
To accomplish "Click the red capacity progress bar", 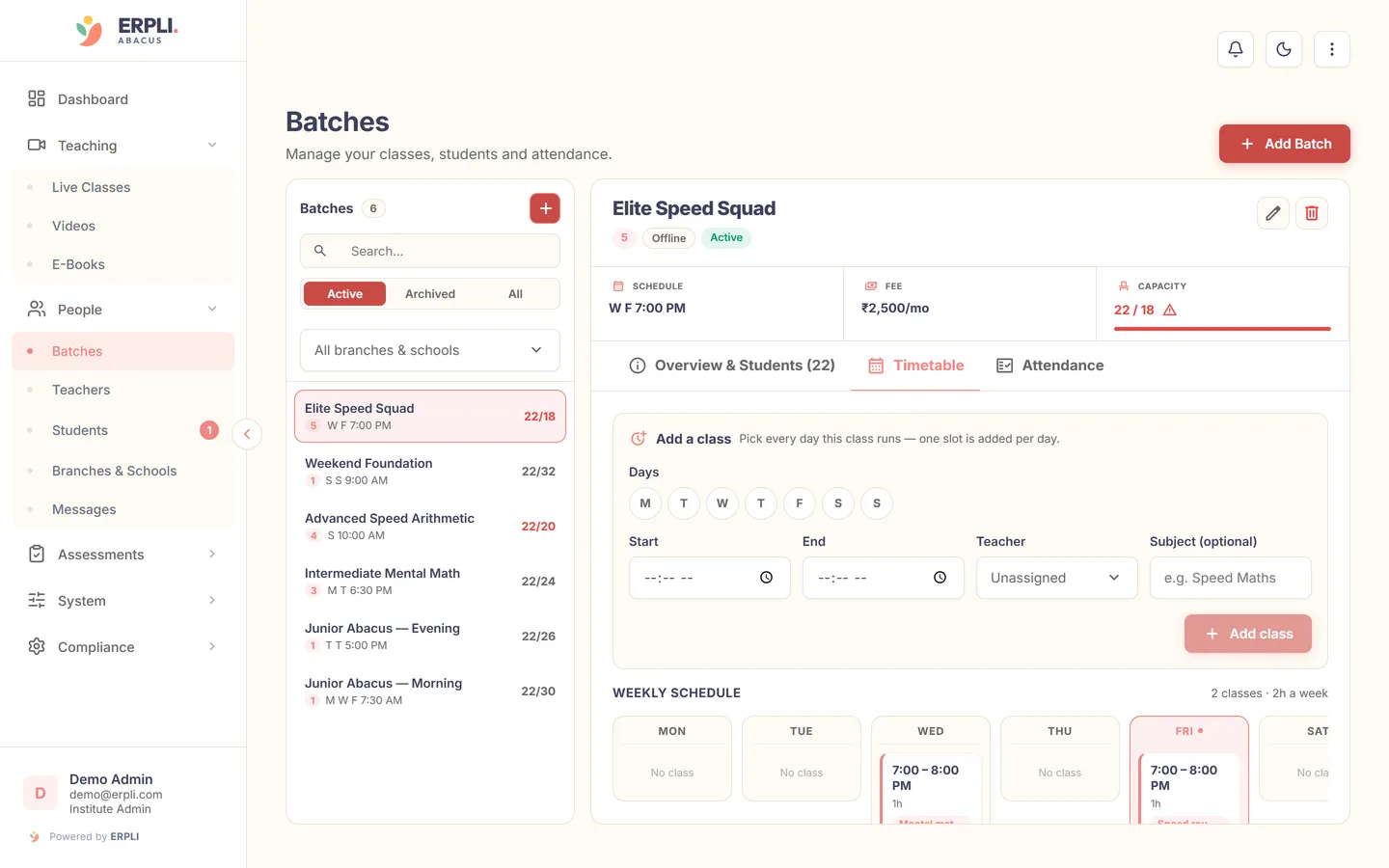I will point(1222,329).
